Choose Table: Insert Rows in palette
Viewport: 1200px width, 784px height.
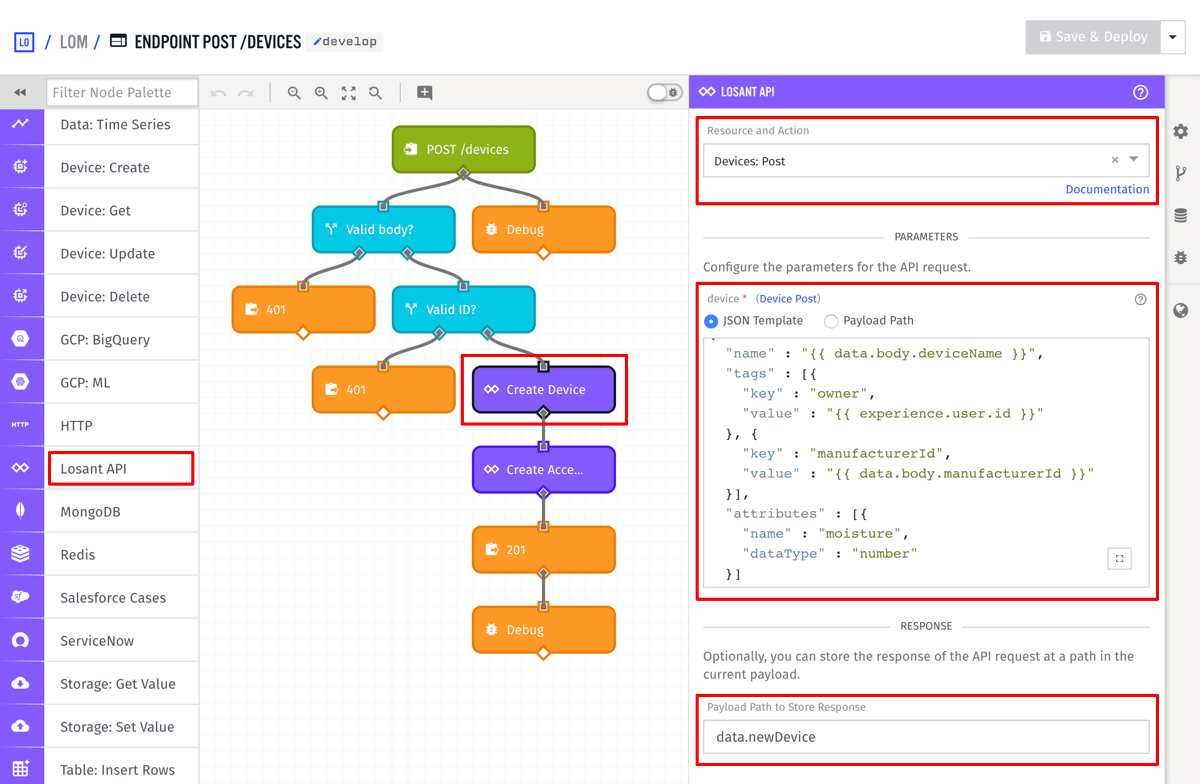[122, 769]
